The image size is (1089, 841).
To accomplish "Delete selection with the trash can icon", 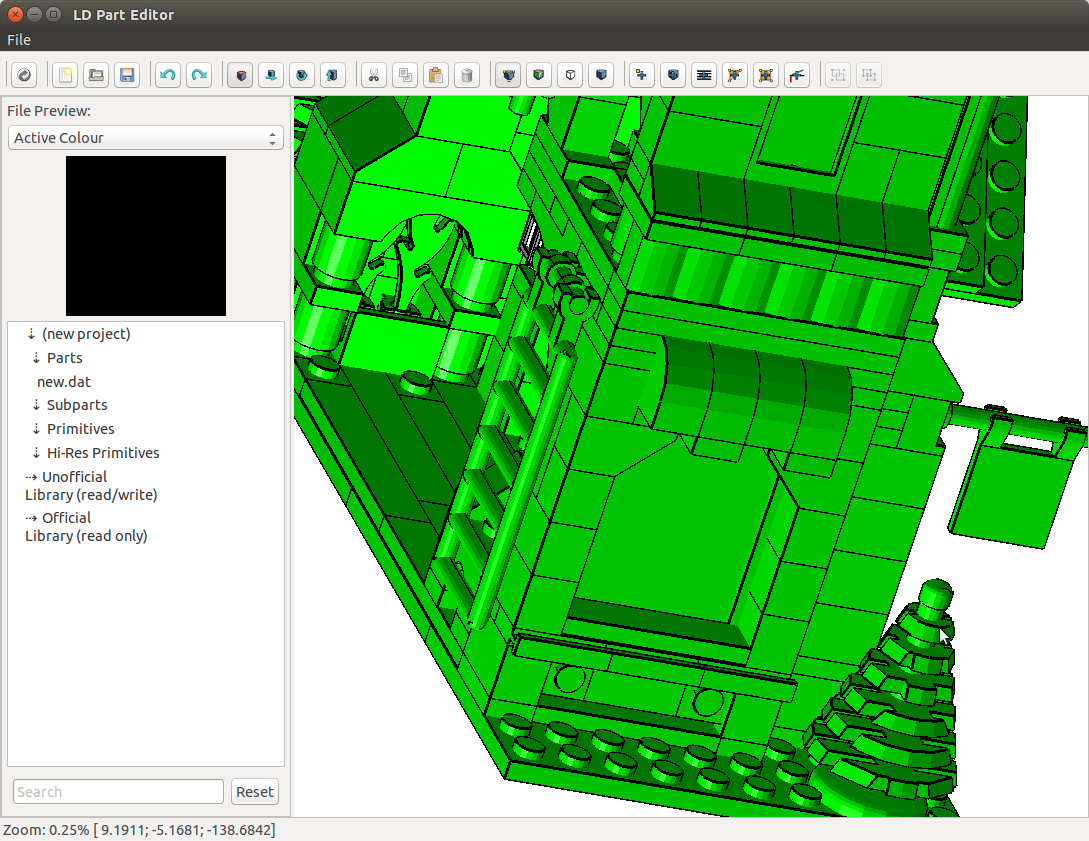I will click(466, 75).
